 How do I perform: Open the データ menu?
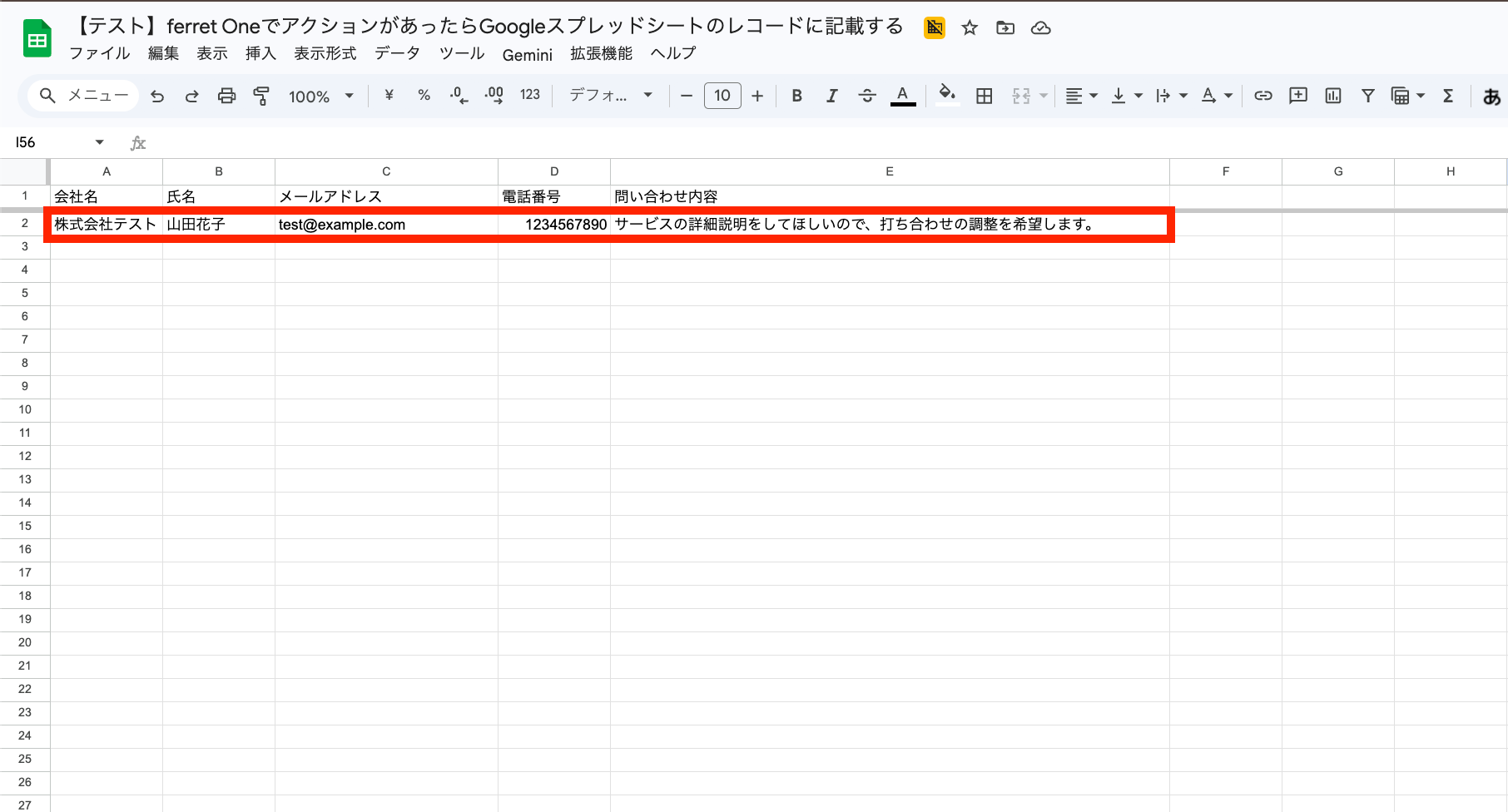click(397, 53)
